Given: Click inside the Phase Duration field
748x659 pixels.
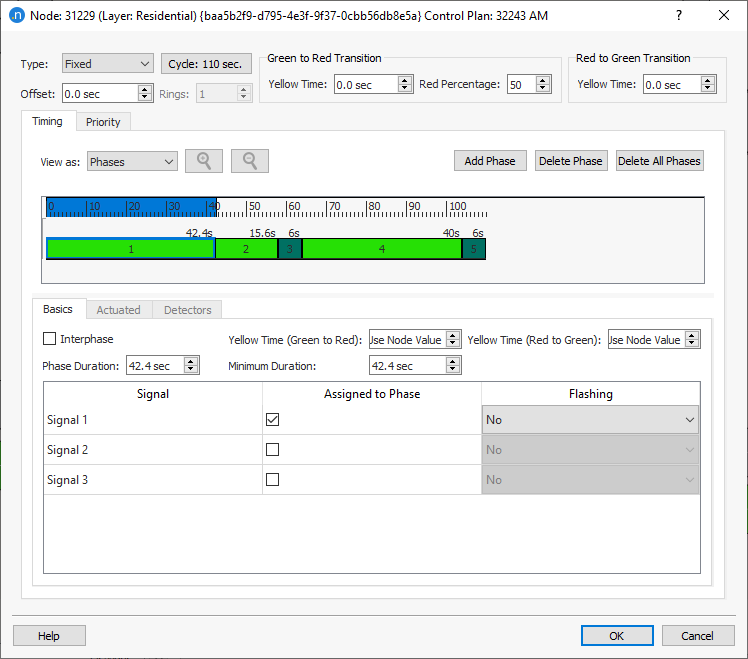Looking at the screenshot, I should pyautogui.click(x=154, y=366).
